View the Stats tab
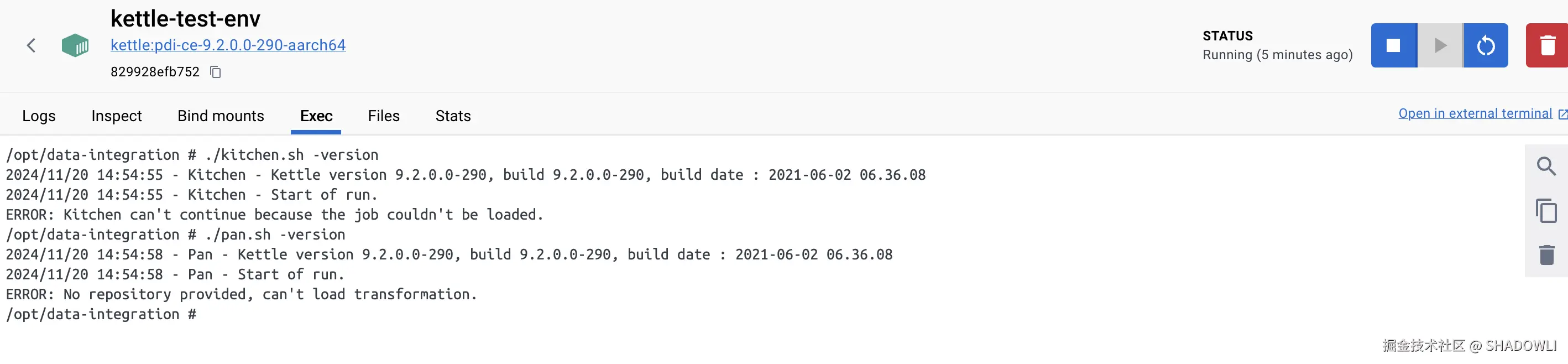Screen dimensions: 1568x364 coord(453,116)
